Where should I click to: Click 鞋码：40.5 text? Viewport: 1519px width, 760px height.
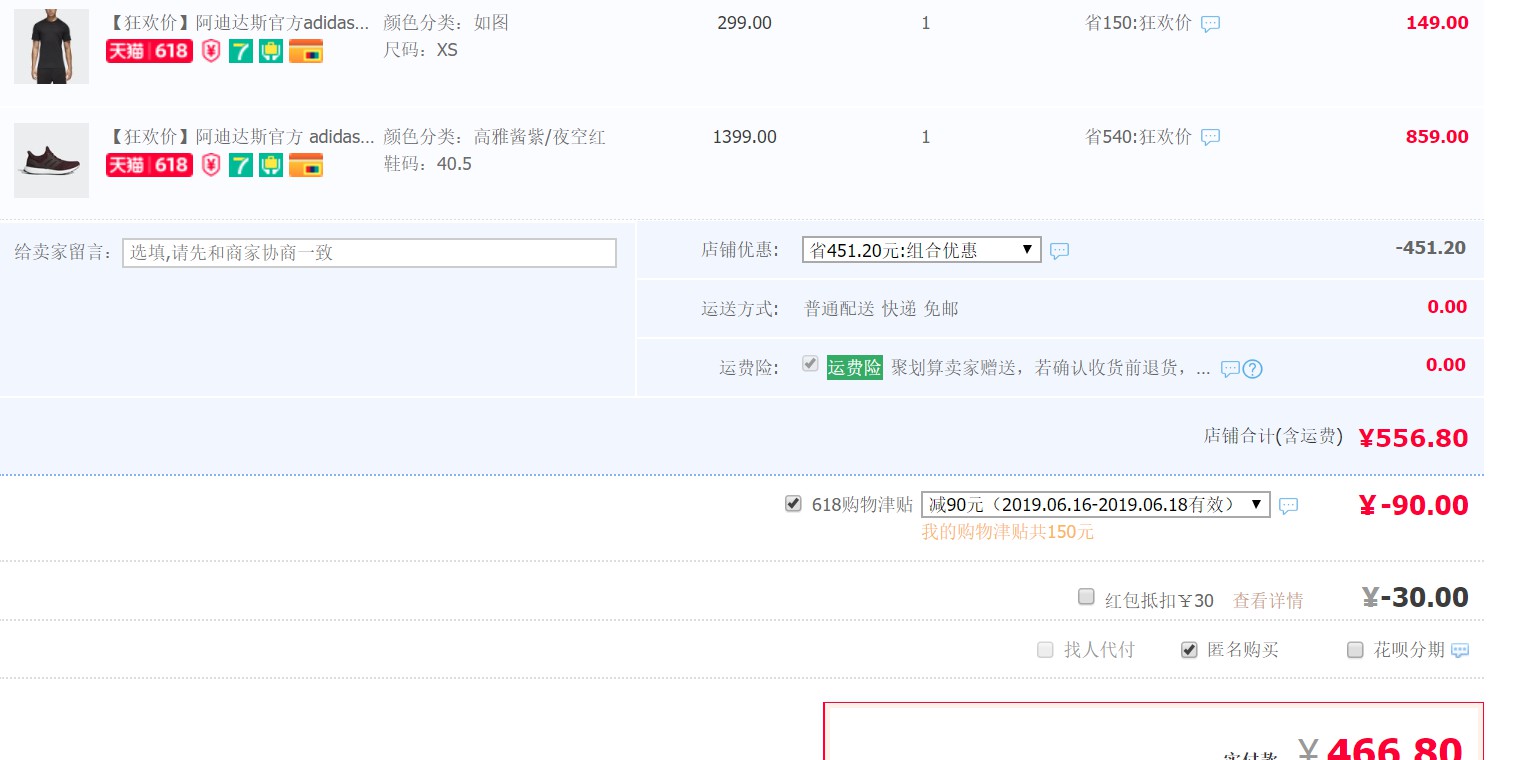[x=428, y=163]
